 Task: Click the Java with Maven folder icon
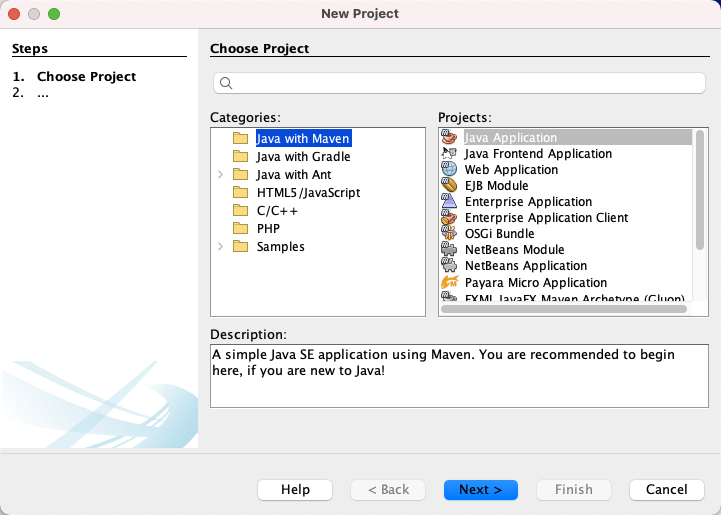coord(240,138)
